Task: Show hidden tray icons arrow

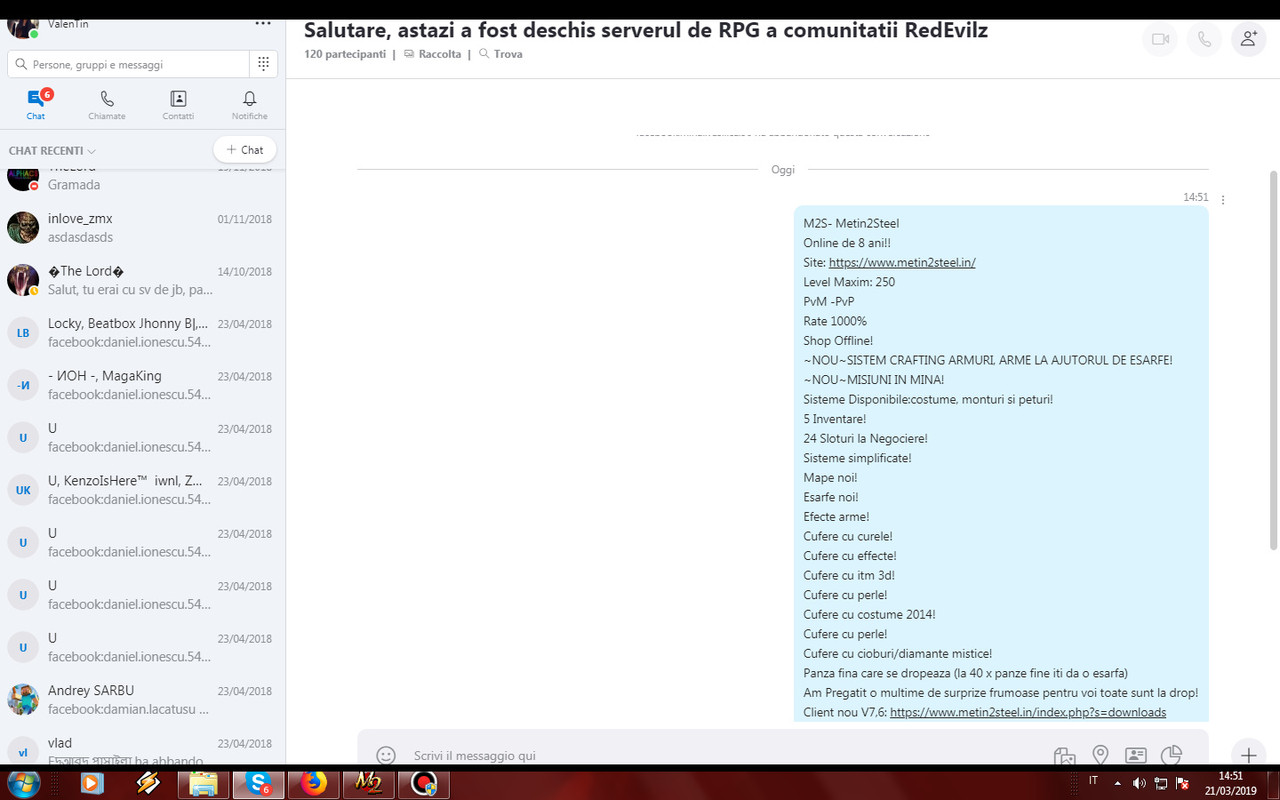Action: (x=1117, y=783)
